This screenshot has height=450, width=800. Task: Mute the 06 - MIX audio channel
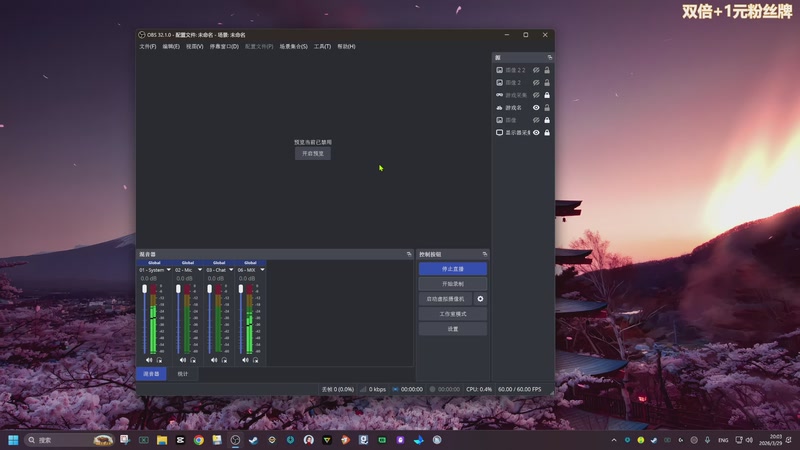coord(245,360)
